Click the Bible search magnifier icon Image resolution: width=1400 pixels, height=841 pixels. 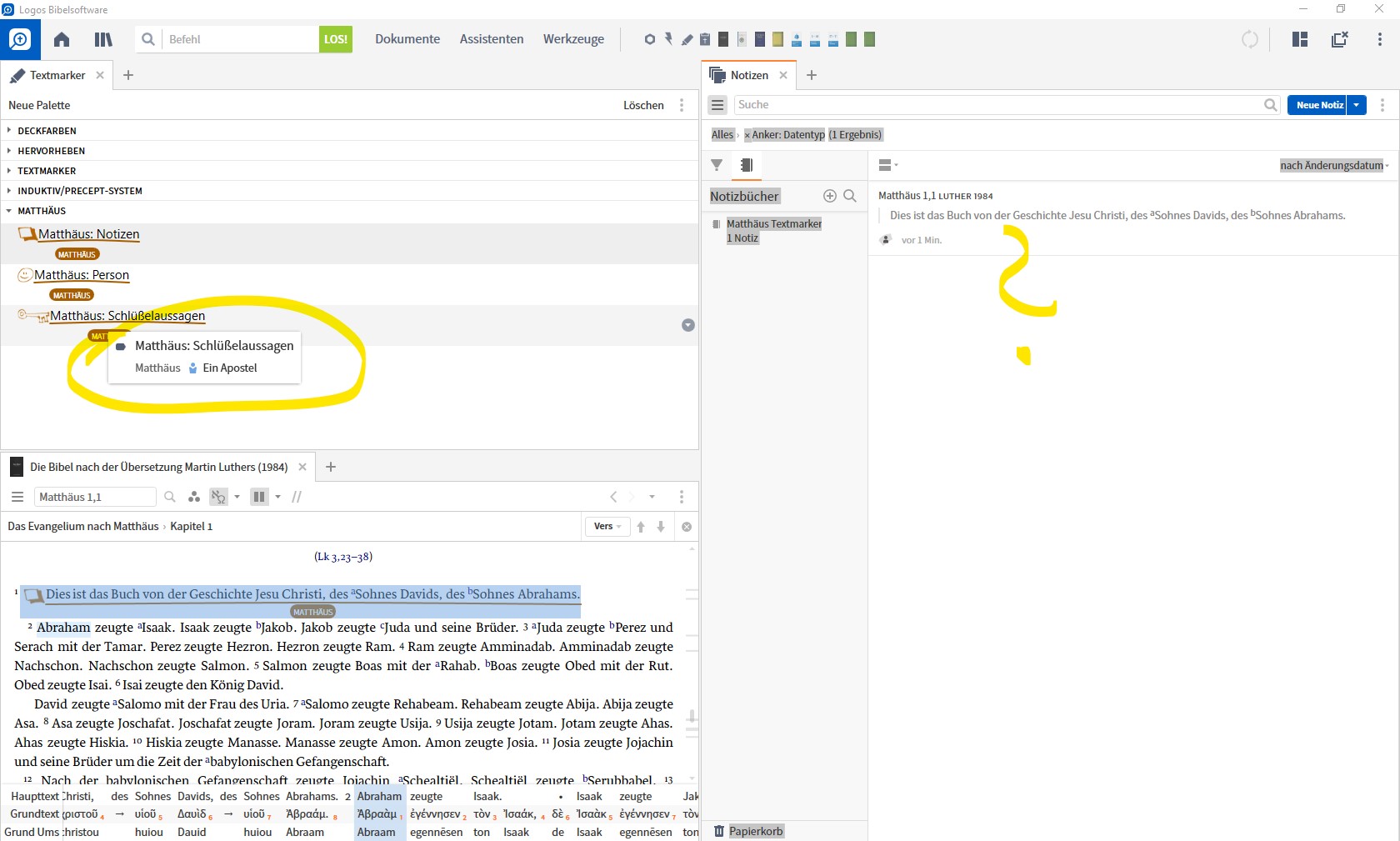[170, 497]
